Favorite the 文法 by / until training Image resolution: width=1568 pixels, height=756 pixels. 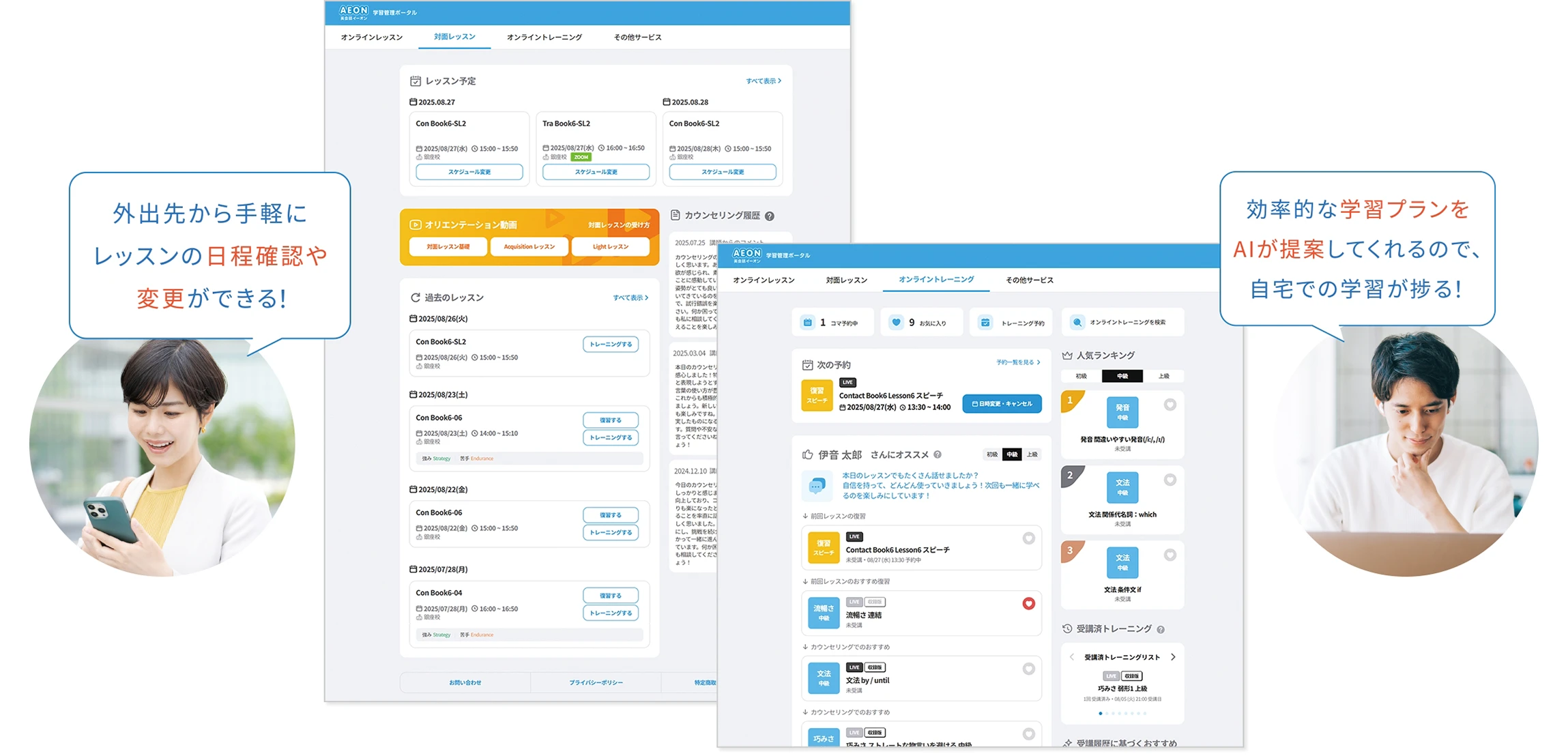coord(1029,669)
